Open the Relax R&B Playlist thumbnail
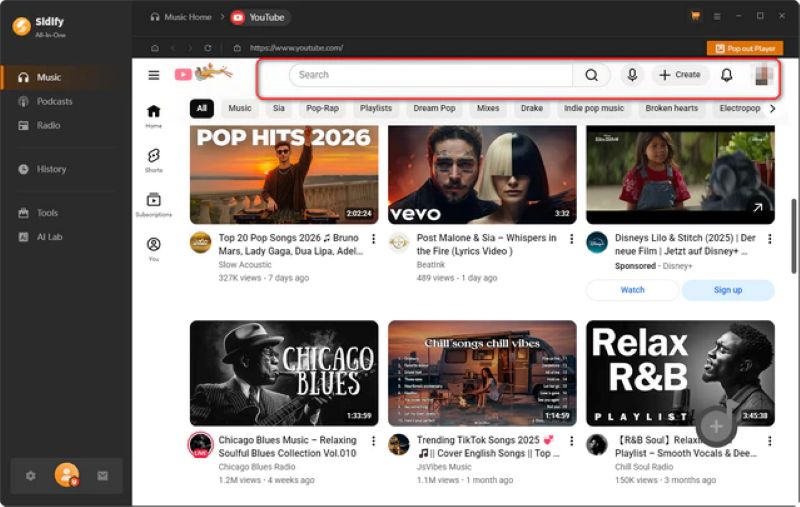 pos(680,373)
